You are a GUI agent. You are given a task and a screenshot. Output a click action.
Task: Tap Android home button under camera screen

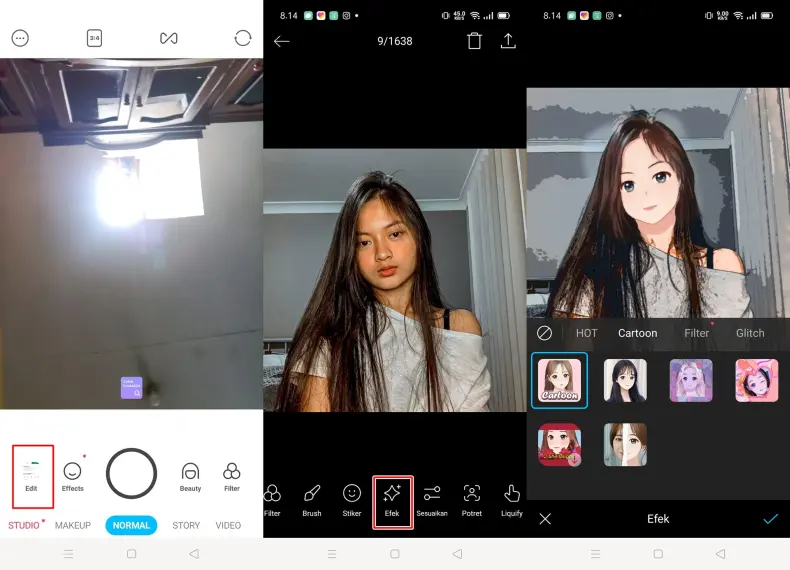[131, 554]
